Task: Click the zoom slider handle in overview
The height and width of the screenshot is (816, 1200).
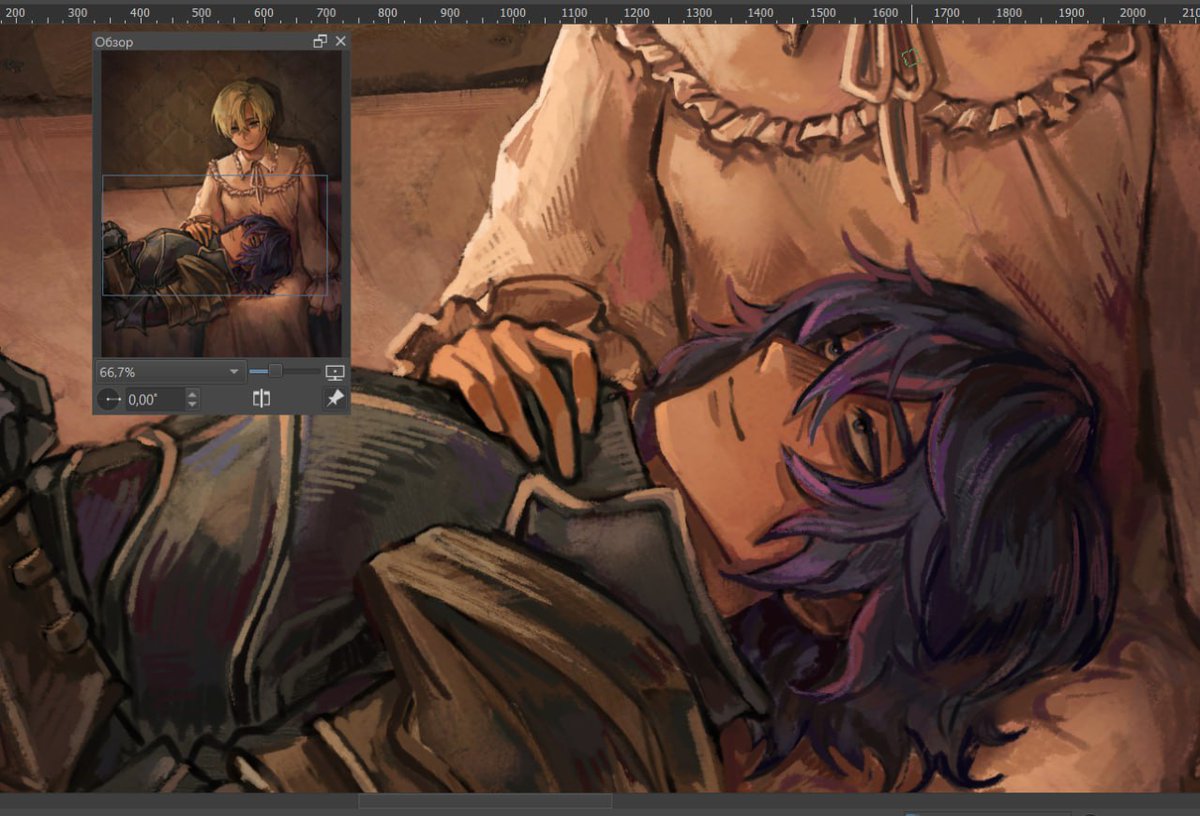Action: [275, 371]
